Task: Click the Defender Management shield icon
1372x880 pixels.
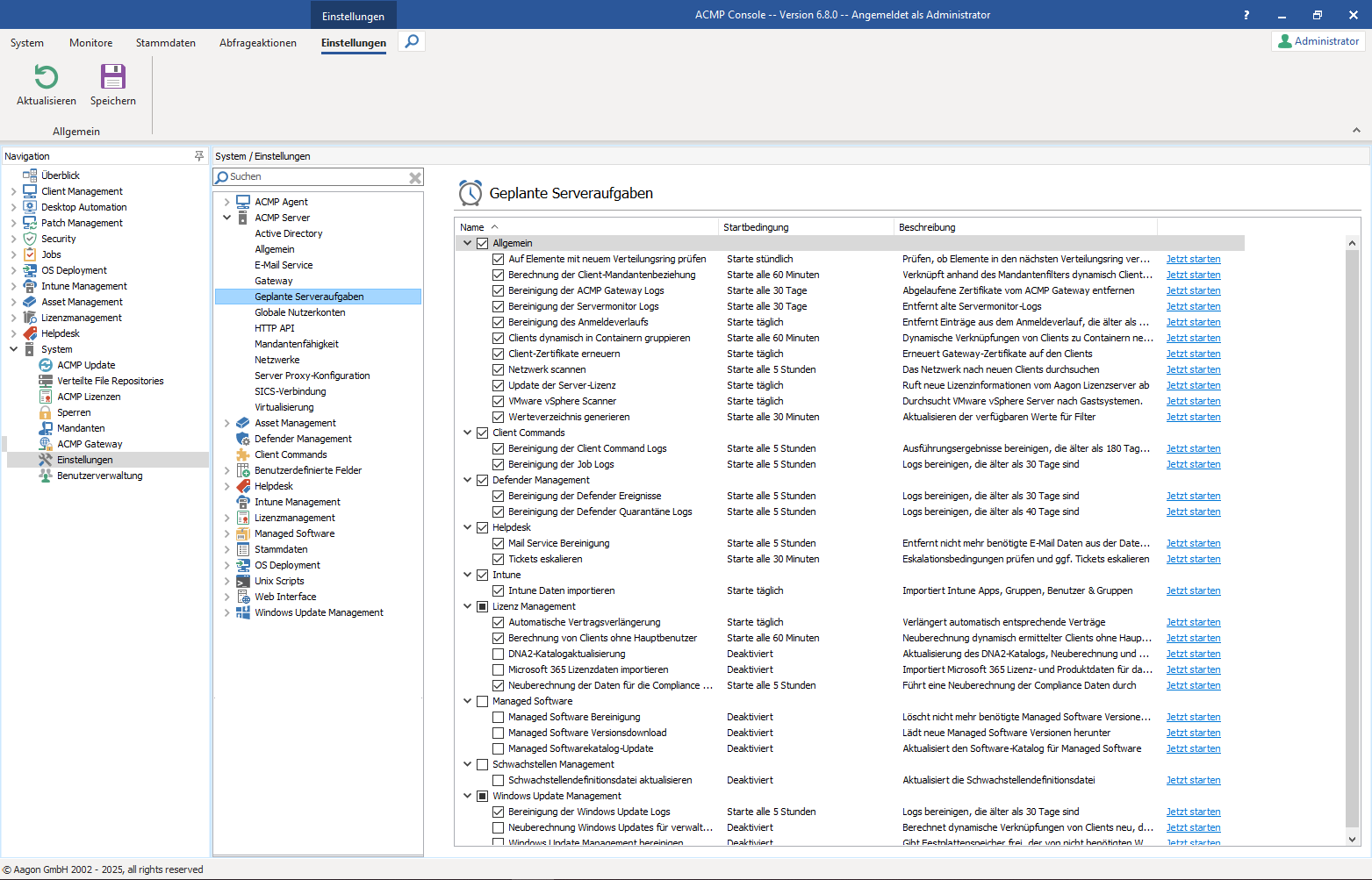Action: click(x=243, y=439)
